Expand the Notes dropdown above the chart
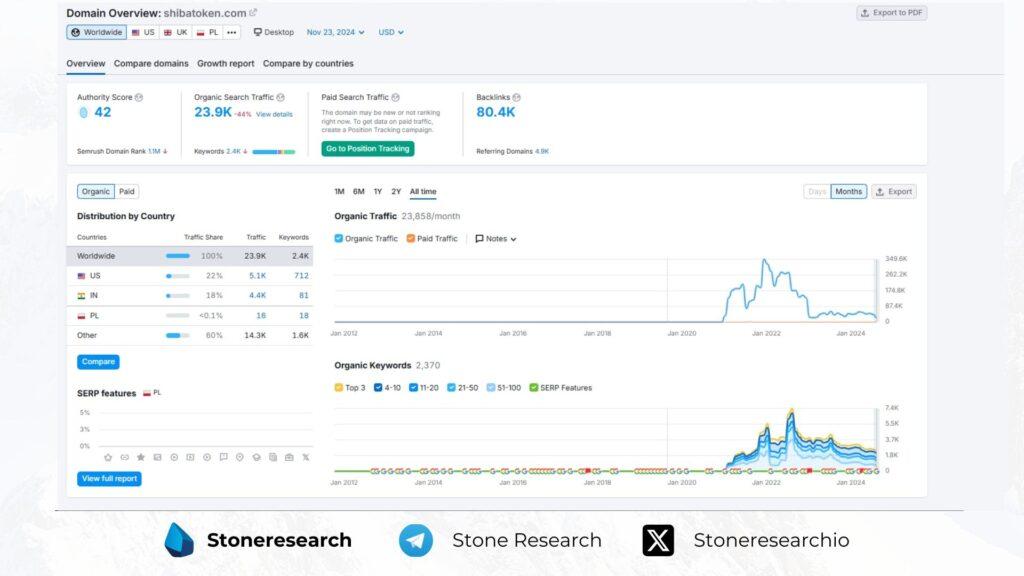This screenshot has height=576, width=1024. 496,239
